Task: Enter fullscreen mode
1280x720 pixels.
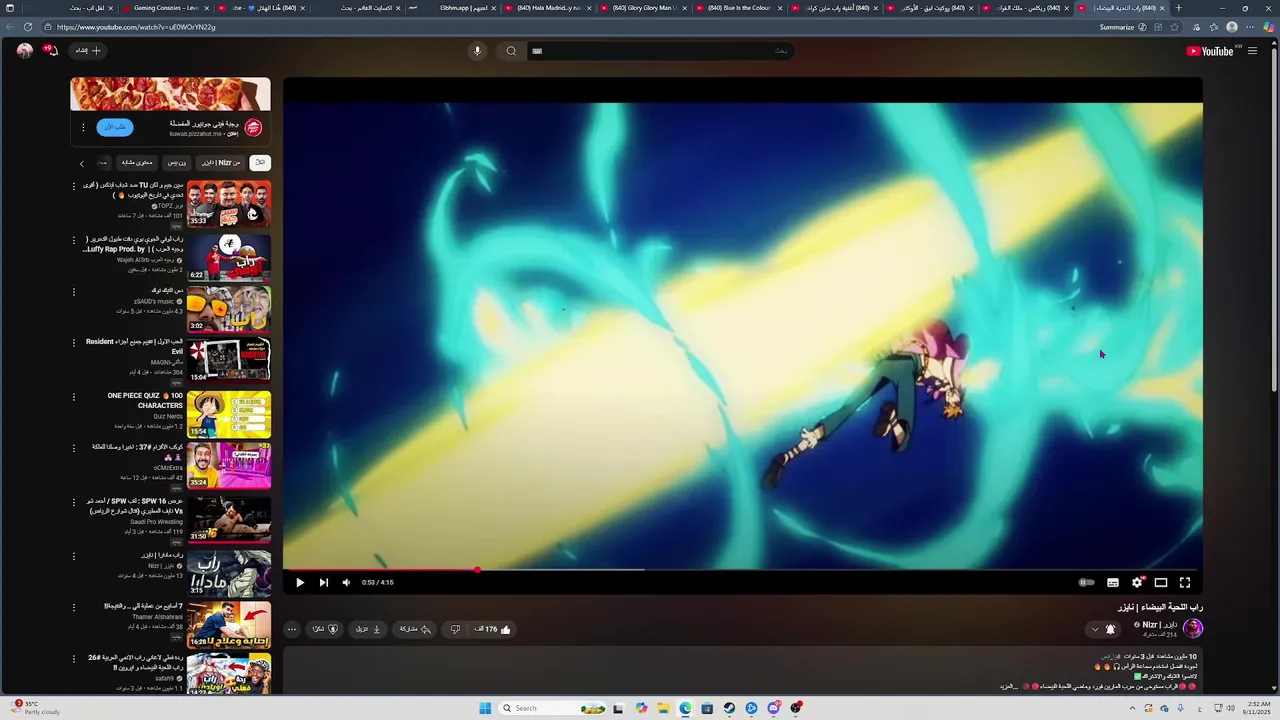Action: click(x=1185, y=582)
